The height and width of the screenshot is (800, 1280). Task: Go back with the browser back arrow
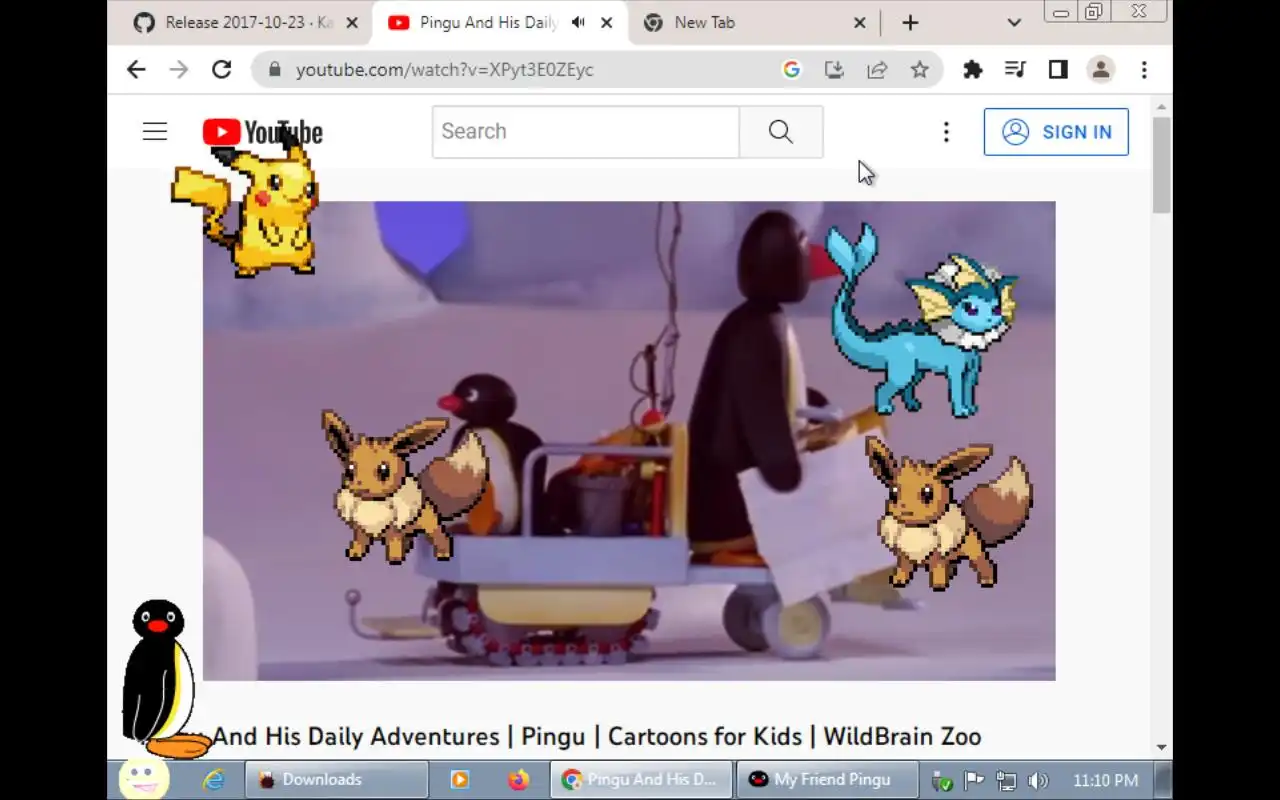(x=136, y=69)
